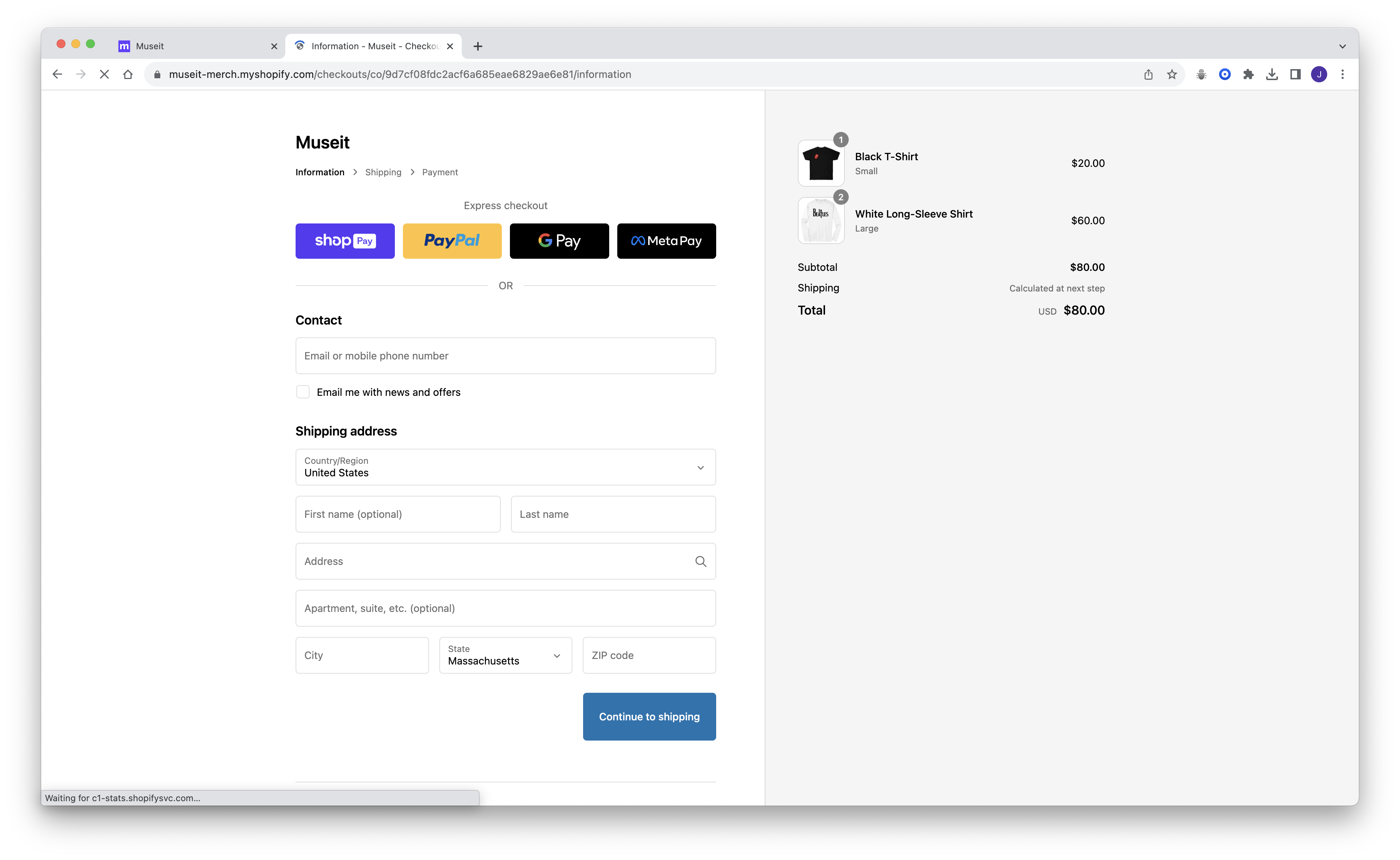This screenshot has height=860, width=1400.
Task: Go to Shipping breadcrumb step
Action: (383, 172)
